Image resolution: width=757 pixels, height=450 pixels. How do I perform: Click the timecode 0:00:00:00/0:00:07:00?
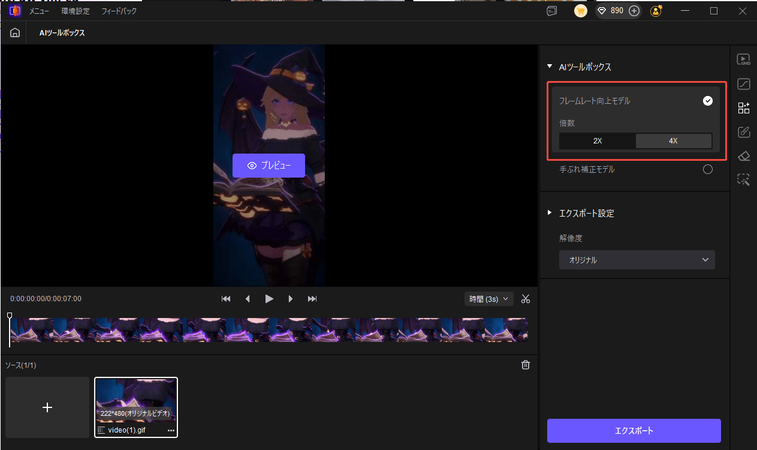coord(46,299)
